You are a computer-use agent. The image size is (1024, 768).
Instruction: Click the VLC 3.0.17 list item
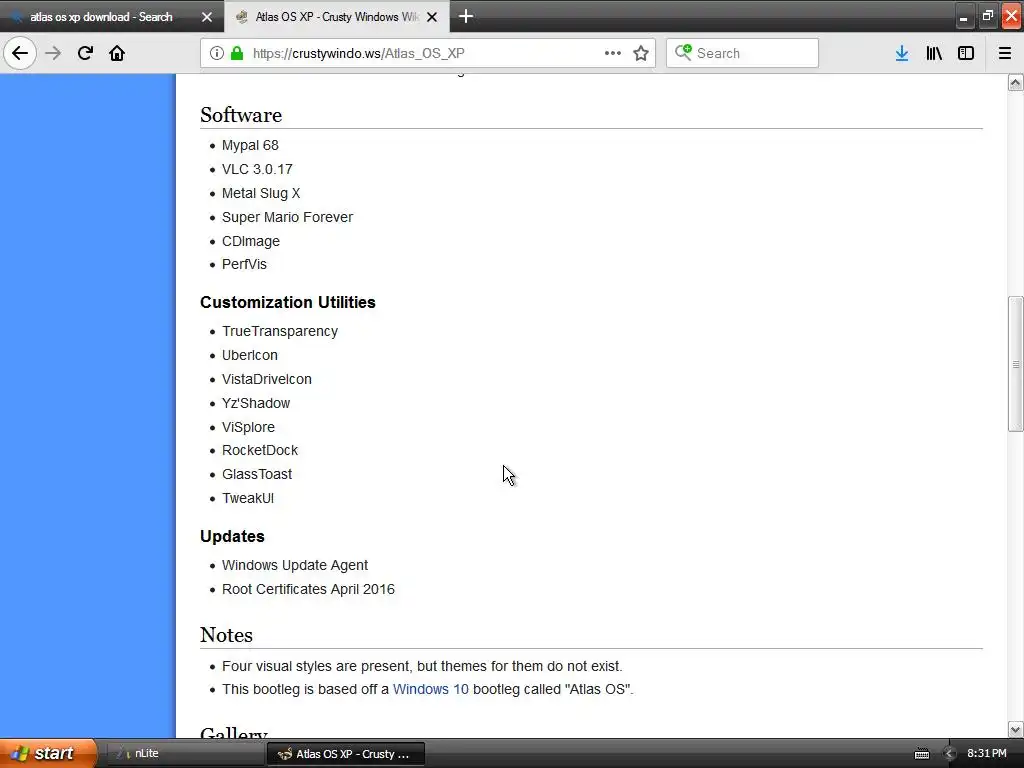tap(257, 169)
